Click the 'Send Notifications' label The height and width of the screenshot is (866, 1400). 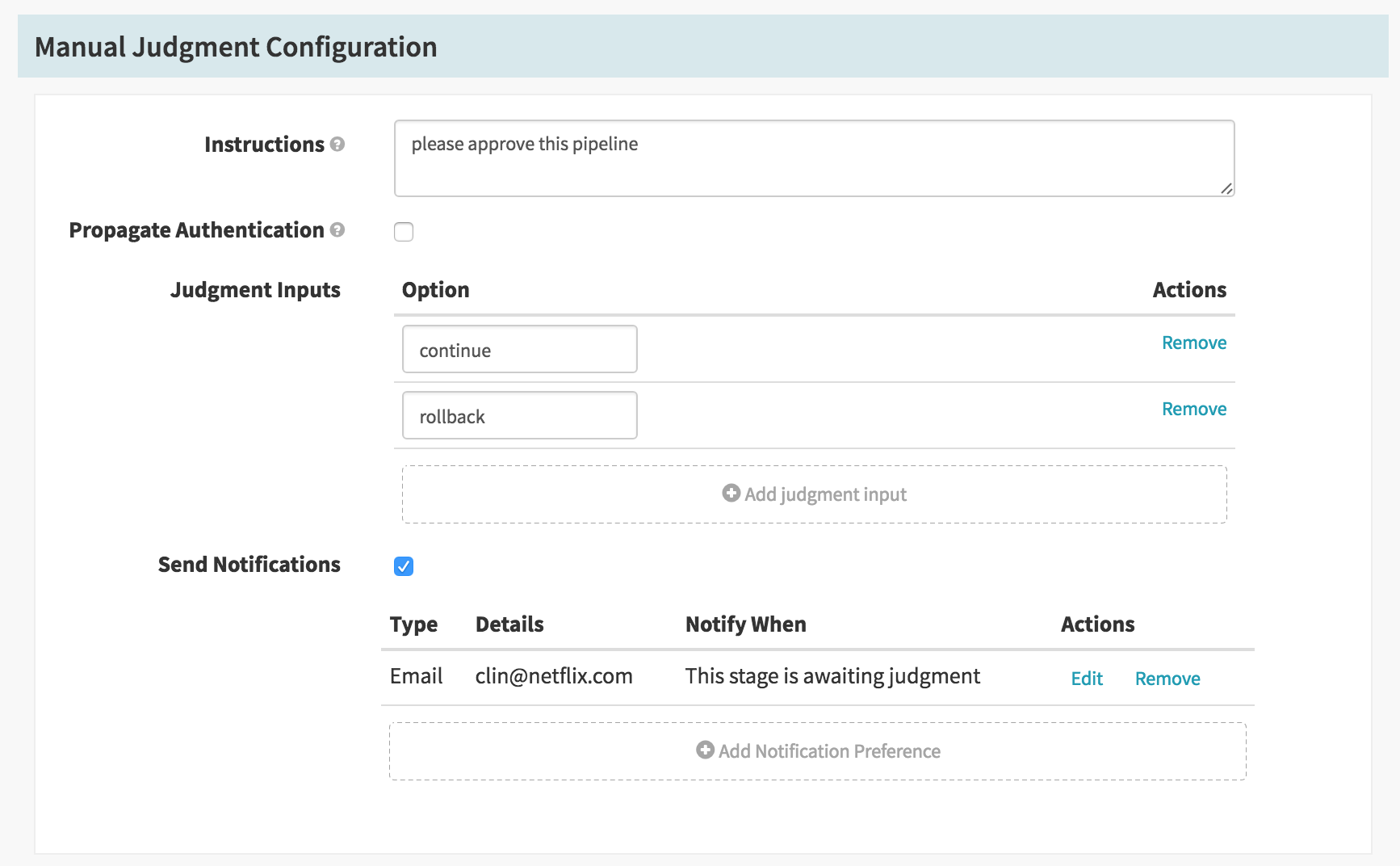coord(249,565)
